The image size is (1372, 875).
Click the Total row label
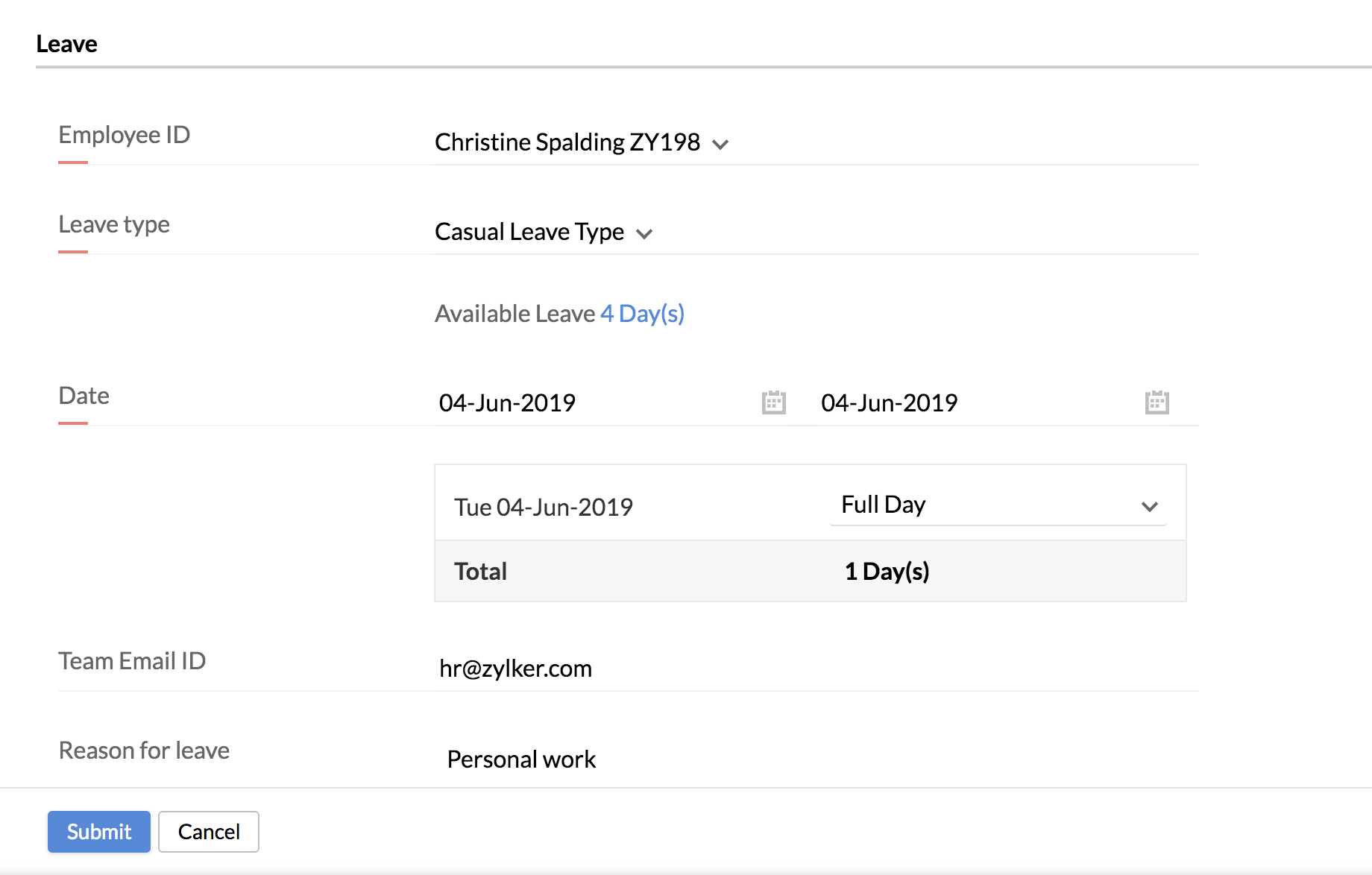(480, 572)
